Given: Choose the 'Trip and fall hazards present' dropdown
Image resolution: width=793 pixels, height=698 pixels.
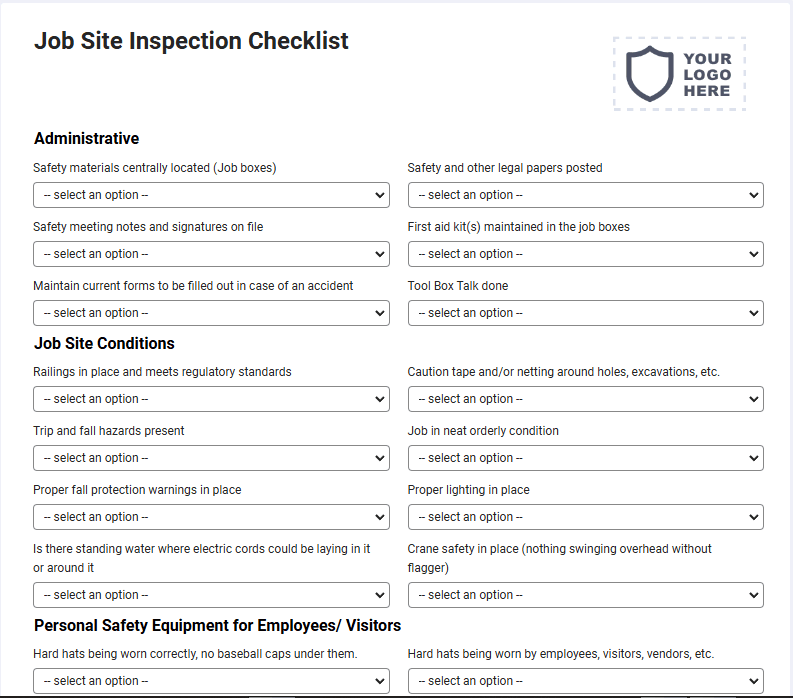Looking at the screenshot, I should [x=211, y=458].
